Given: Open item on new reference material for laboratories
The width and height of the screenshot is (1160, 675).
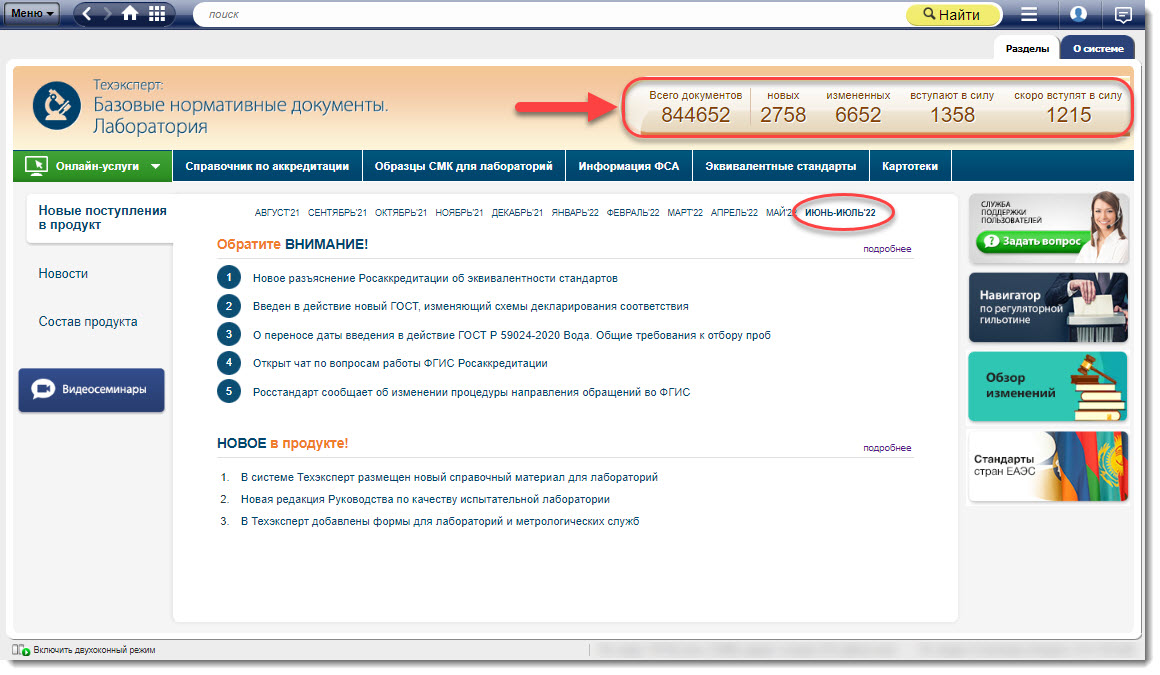Looking at the screenshot, I should click(x=449, y=477).
